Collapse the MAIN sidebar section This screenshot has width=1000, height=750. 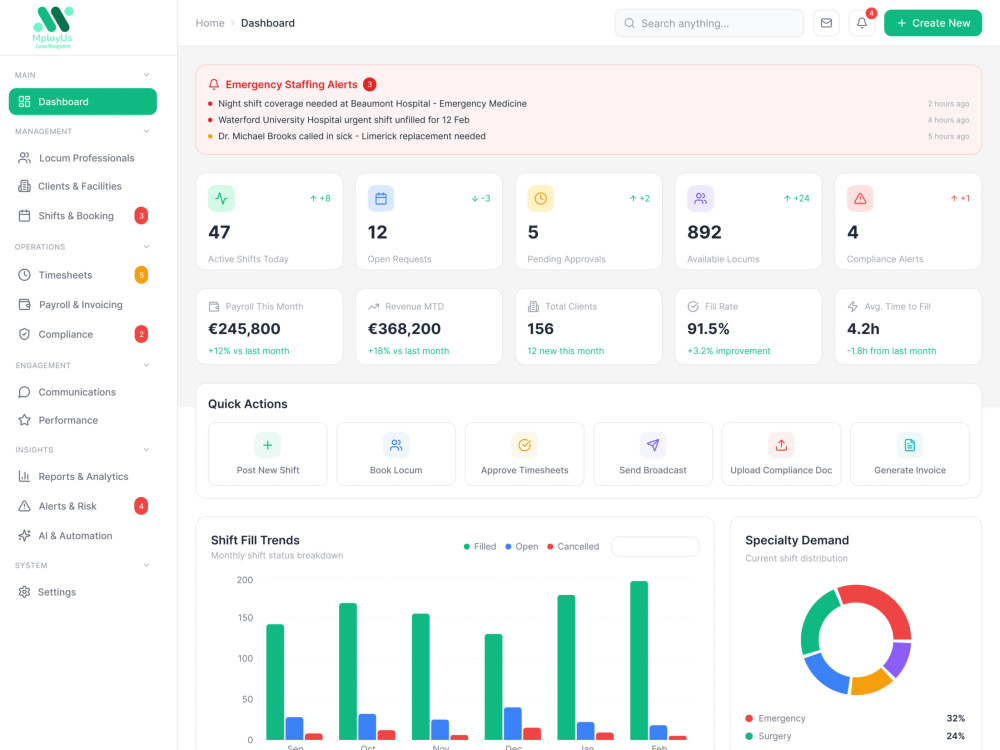pyautogui.click(x=147, y=75)
